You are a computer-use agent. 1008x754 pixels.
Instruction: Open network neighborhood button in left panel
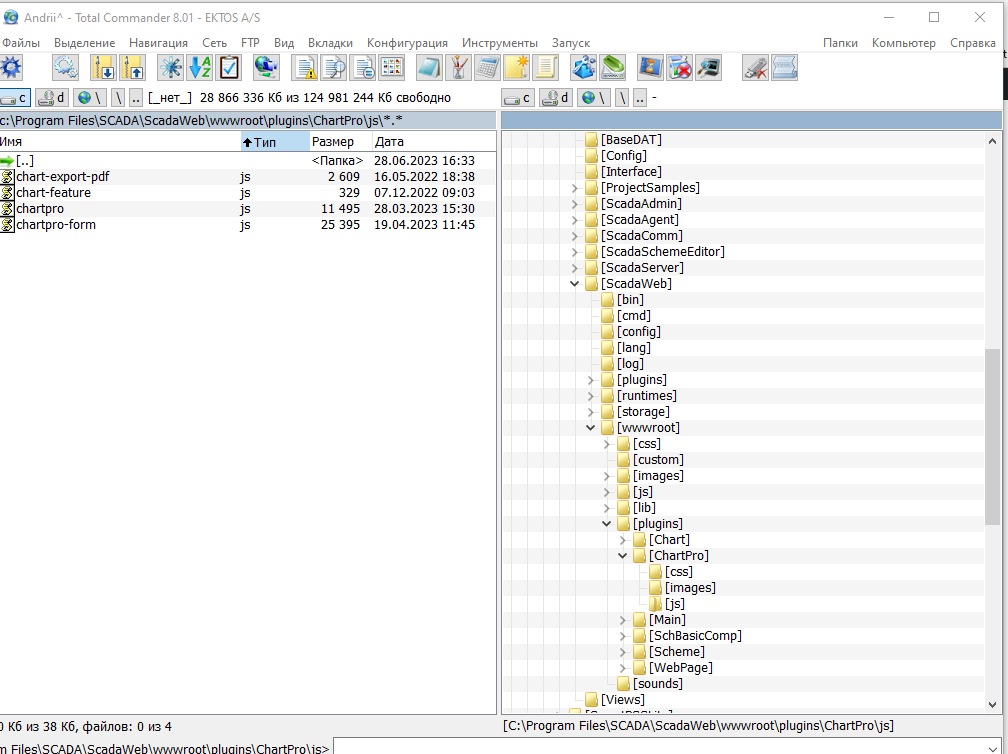tap(90, 98)
